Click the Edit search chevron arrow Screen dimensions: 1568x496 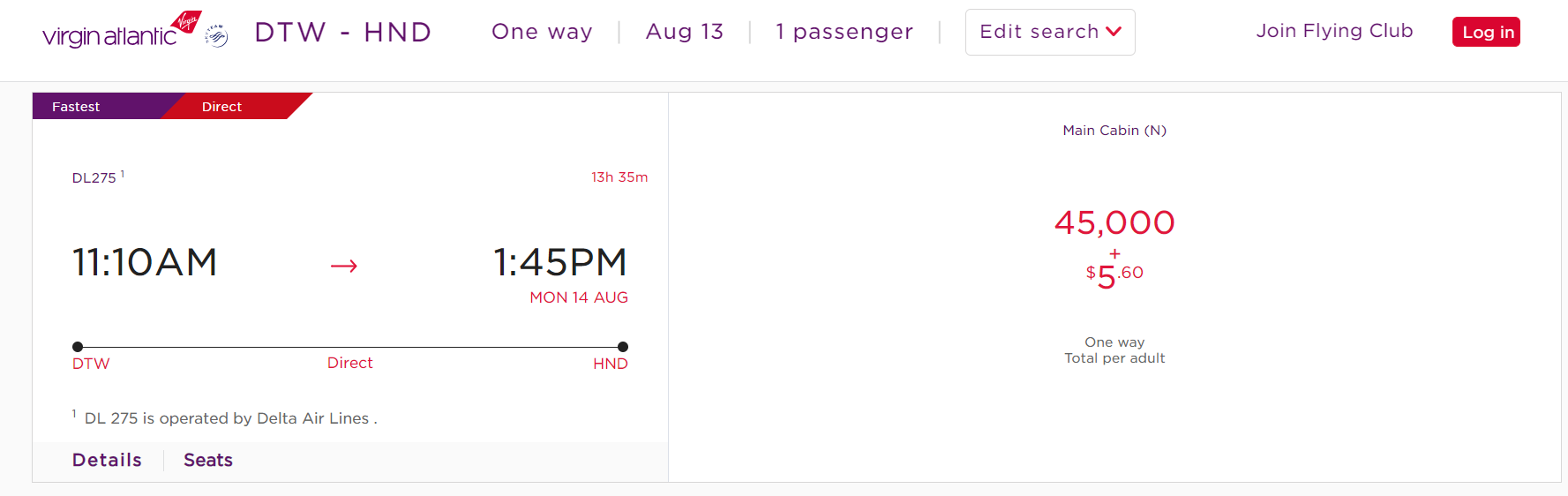click(1114, 32)
